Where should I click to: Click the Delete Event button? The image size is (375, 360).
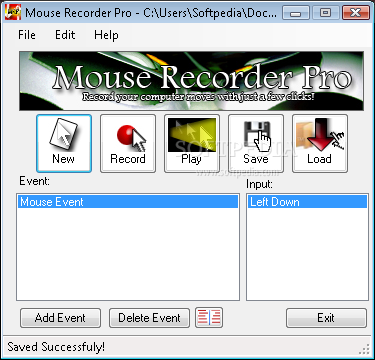149,318
